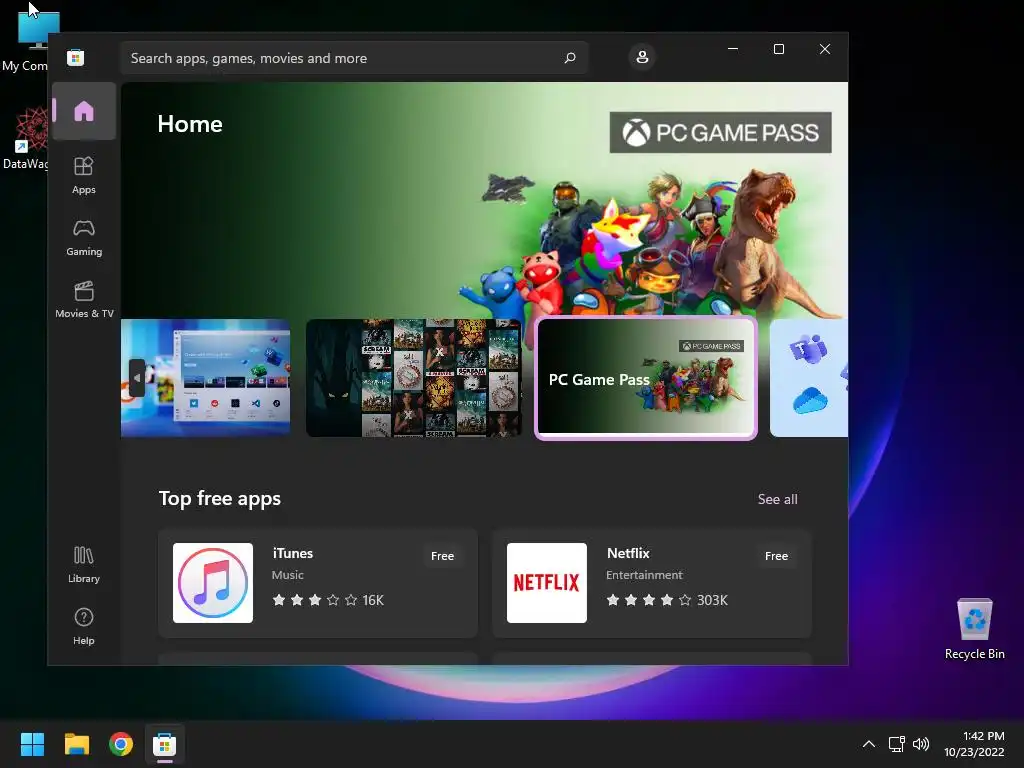Open the Netflix app logo

click(547, 583)
